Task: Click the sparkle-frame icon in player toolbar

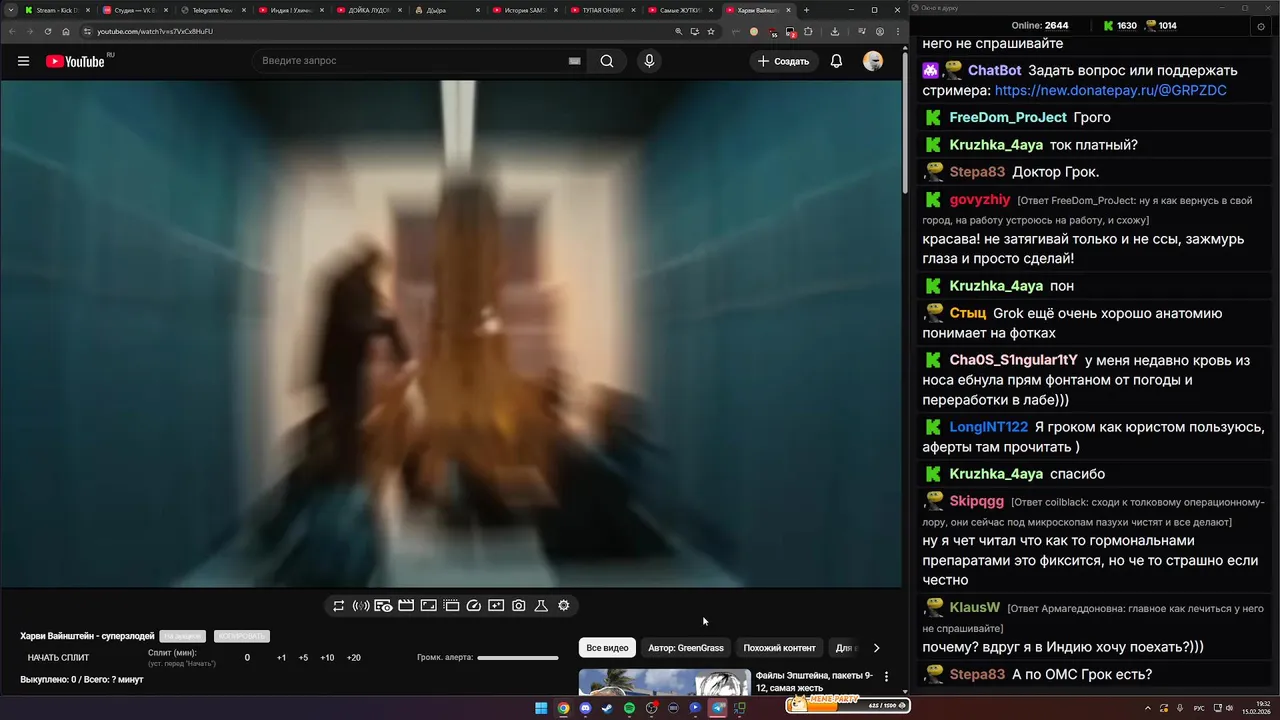Action: coord(496,605)
